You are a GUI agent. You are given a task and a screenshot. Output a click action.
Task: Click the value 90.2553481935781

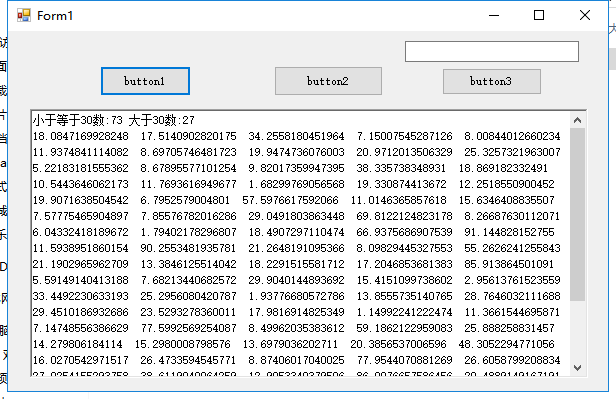coord(189,248)
